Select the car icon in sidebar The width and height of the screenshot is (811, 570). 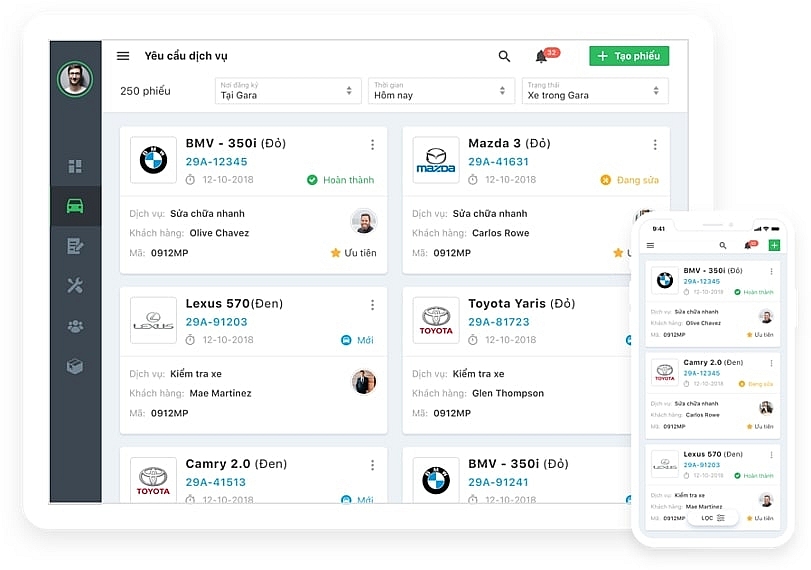[75, 206]
